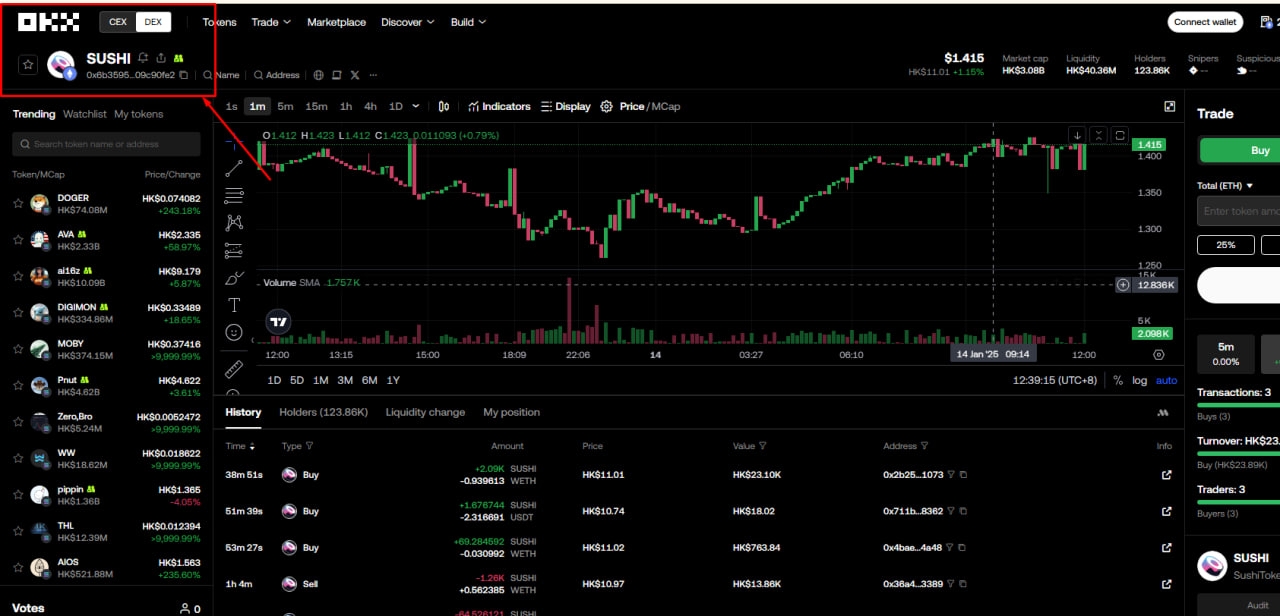Expand chart to fullscreen
1280x616 pixels.
[x=1170, y=106]
